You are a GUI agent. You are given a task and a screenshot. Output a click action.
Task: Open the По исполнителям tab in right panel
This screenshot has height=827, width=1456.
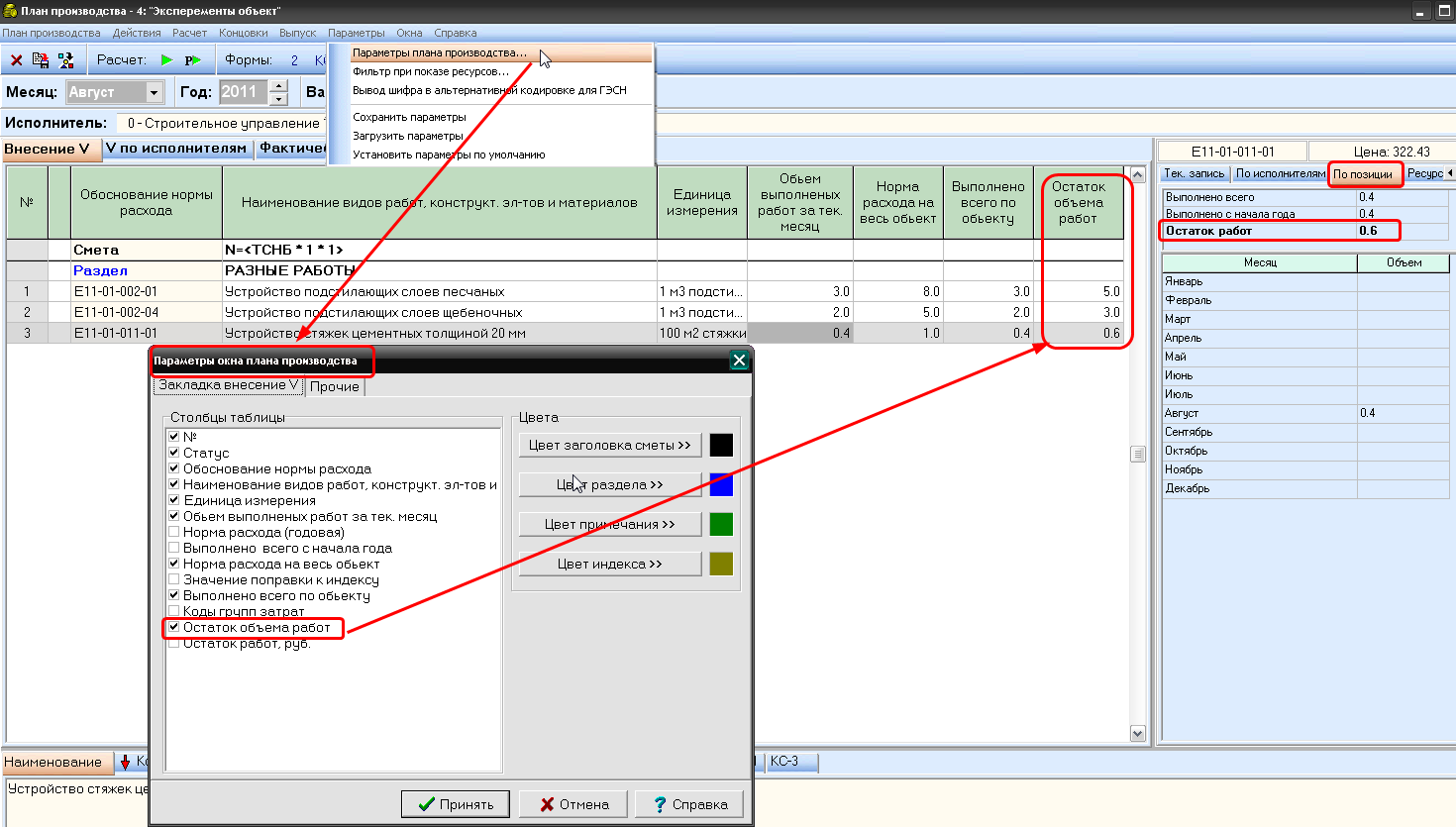tap(1279, 173)
